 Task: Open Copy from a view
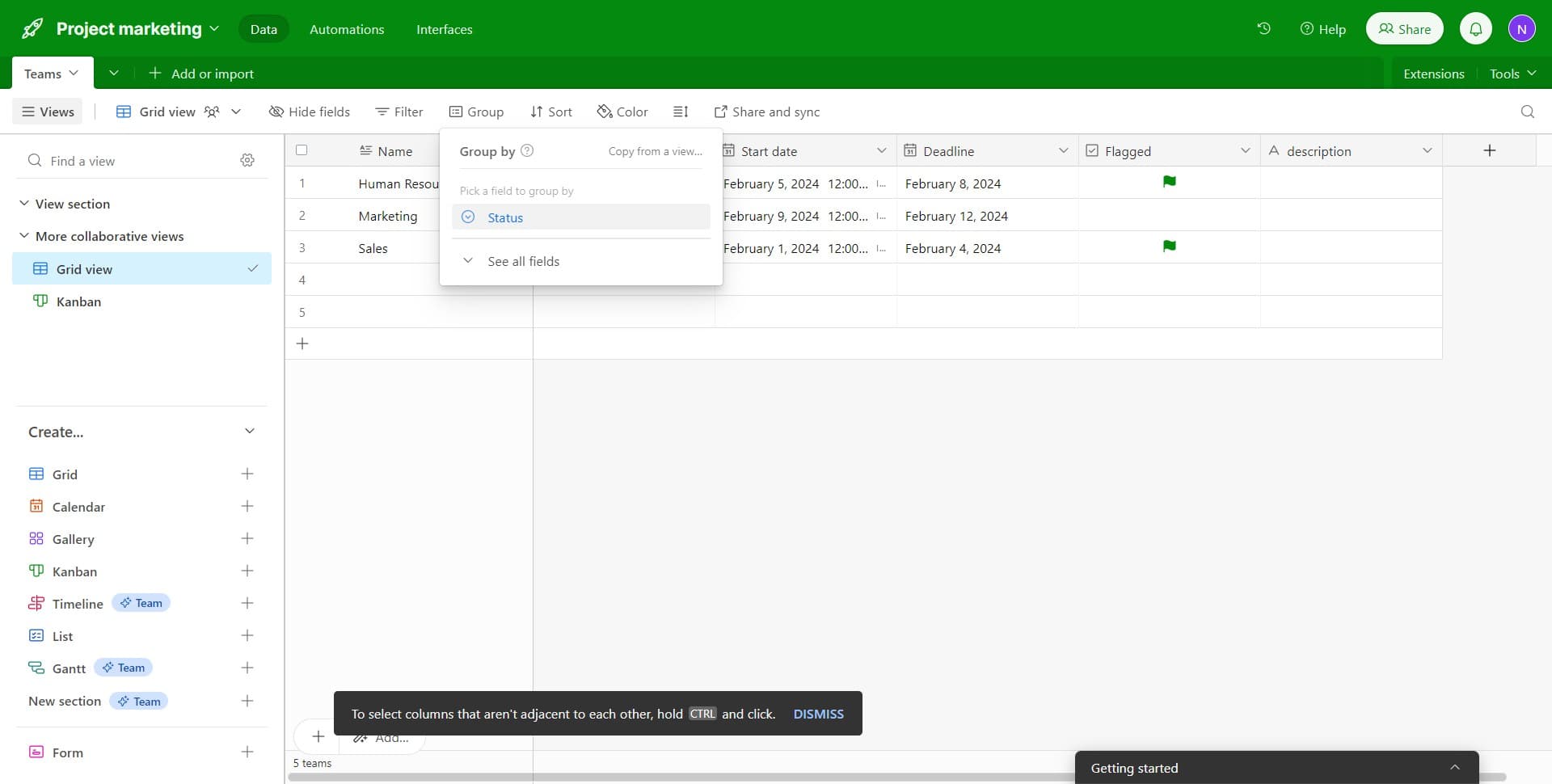656,151
